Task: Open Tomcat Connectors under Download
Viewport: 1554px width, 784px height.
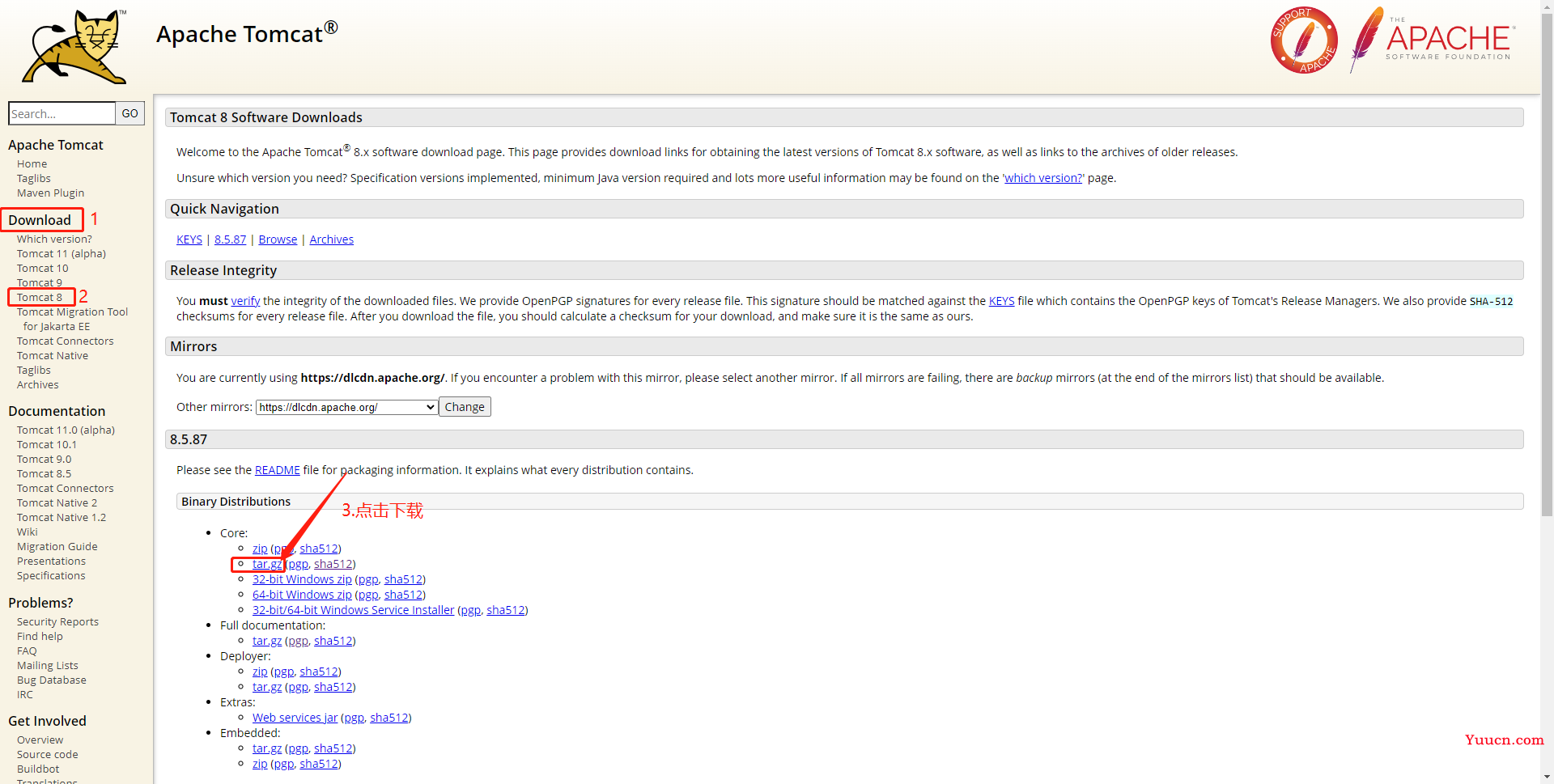Action: click(66, 341)
